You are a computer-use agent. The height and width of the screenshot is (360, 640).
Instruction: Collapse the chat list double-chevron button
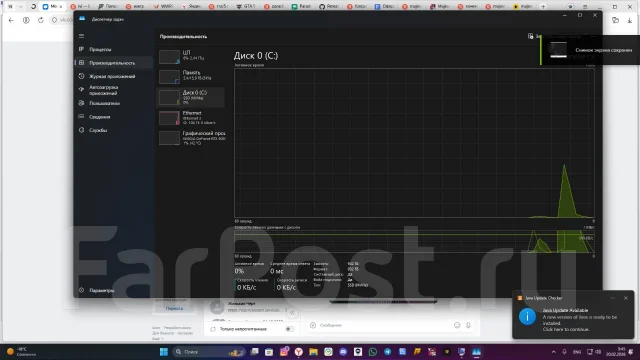point(292,312)
